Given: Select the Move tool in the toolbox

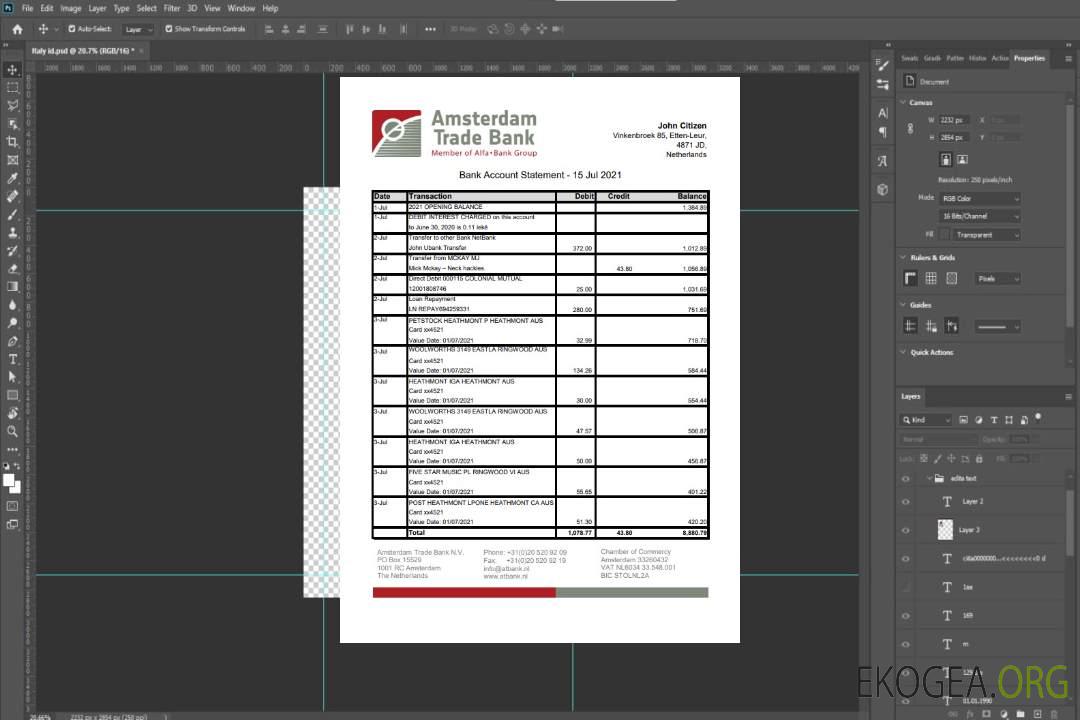Looking at the screenshot, I should (x=12, y=70).
